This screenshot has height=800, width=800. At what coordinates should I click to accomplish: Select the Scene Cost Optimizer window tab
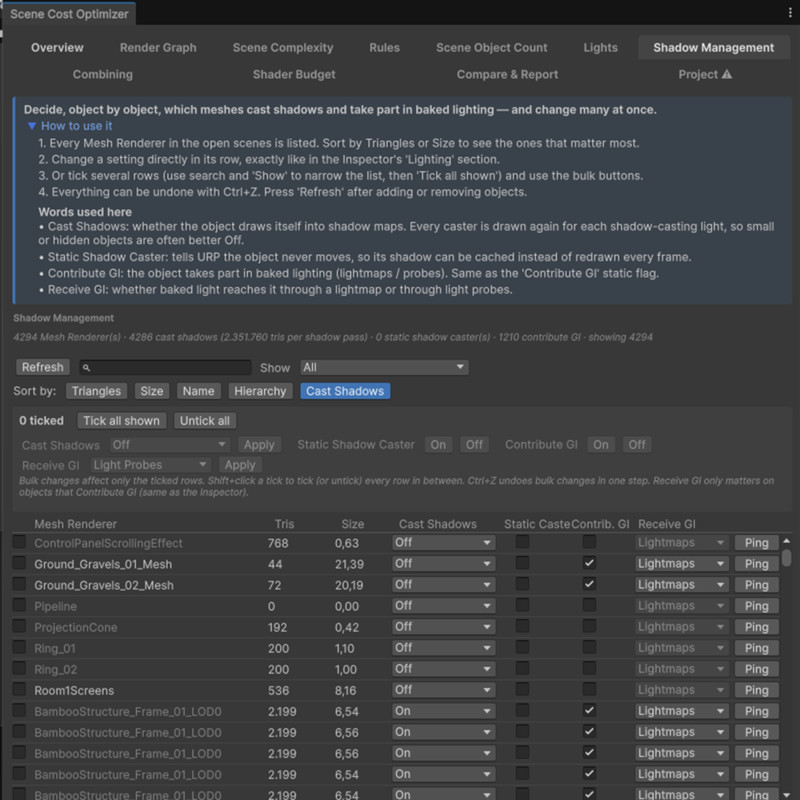69,14
